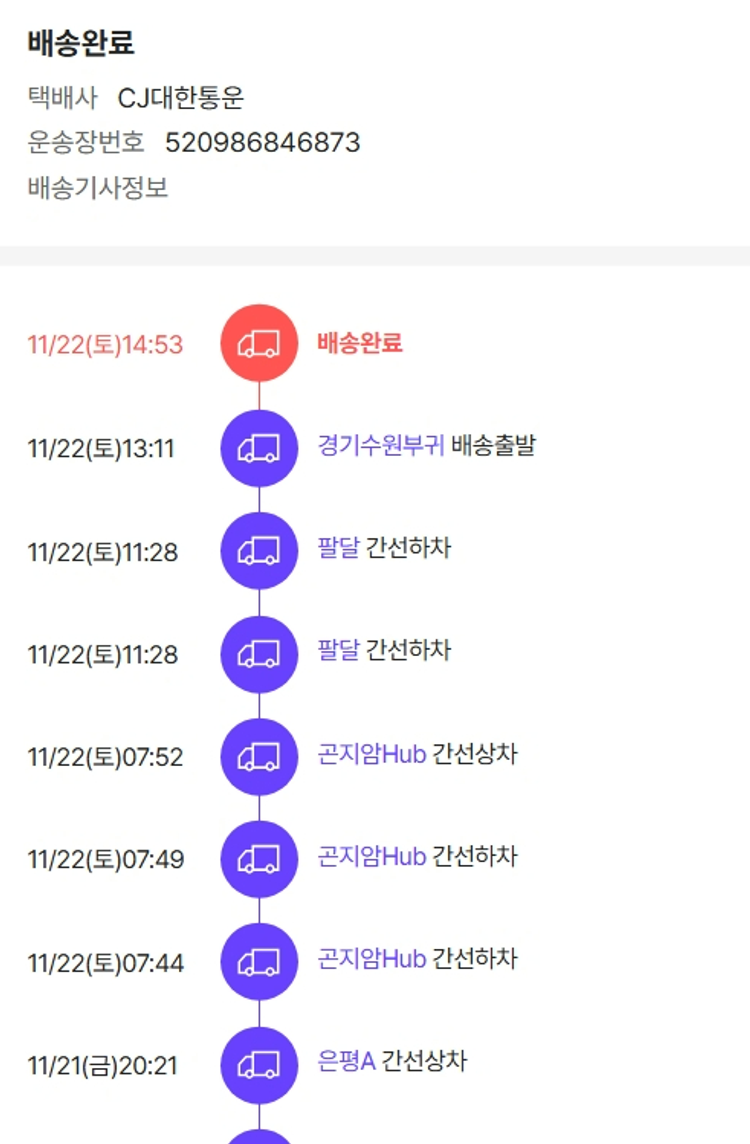Click truck icon for 곤지암Hub 간선상차
Viewport: 750px width, 1144px height.
click(259, 757)
